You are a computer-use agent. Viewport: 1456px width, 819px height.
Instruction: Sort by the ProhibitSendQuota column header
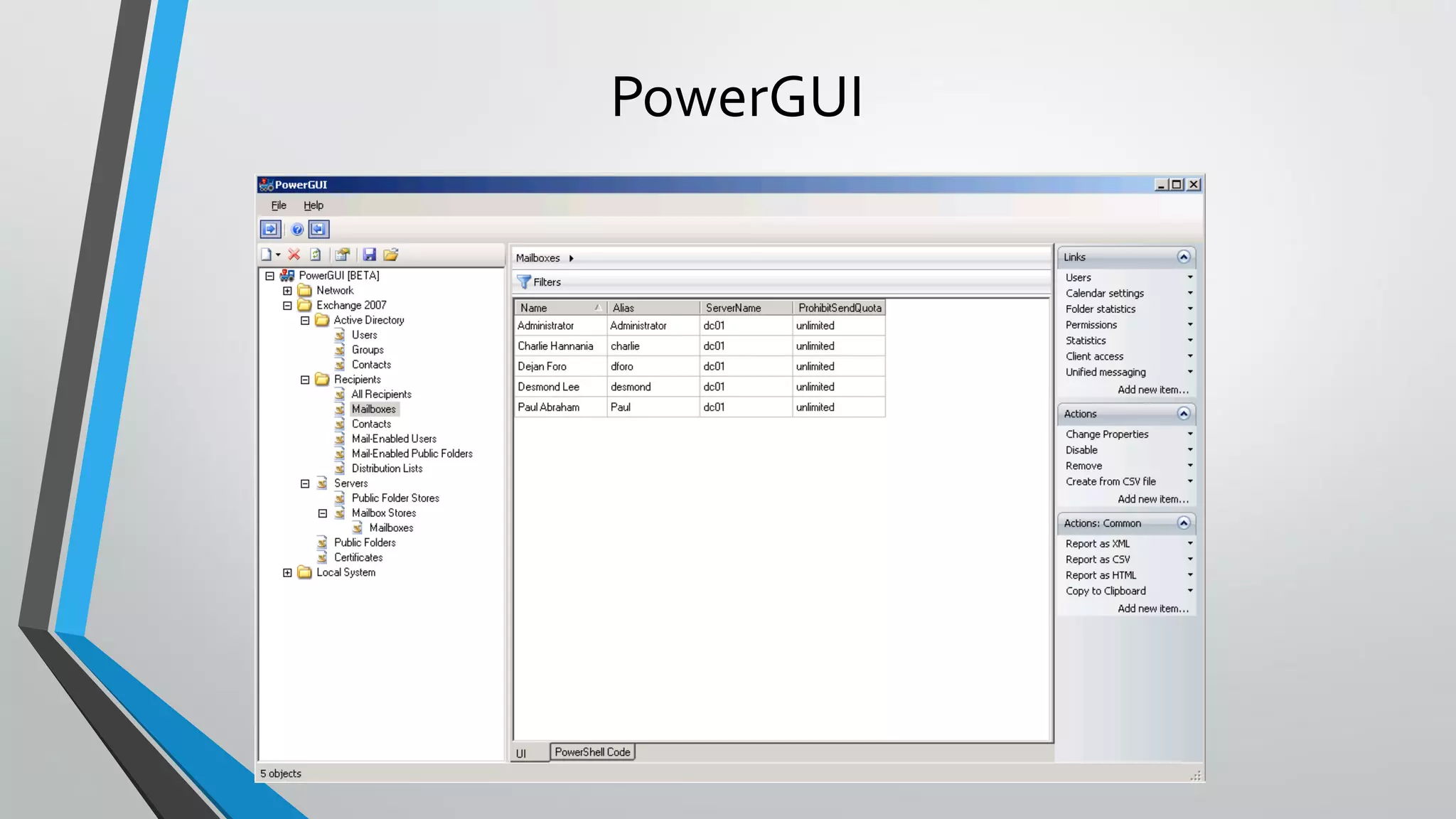tap(839, 308)
